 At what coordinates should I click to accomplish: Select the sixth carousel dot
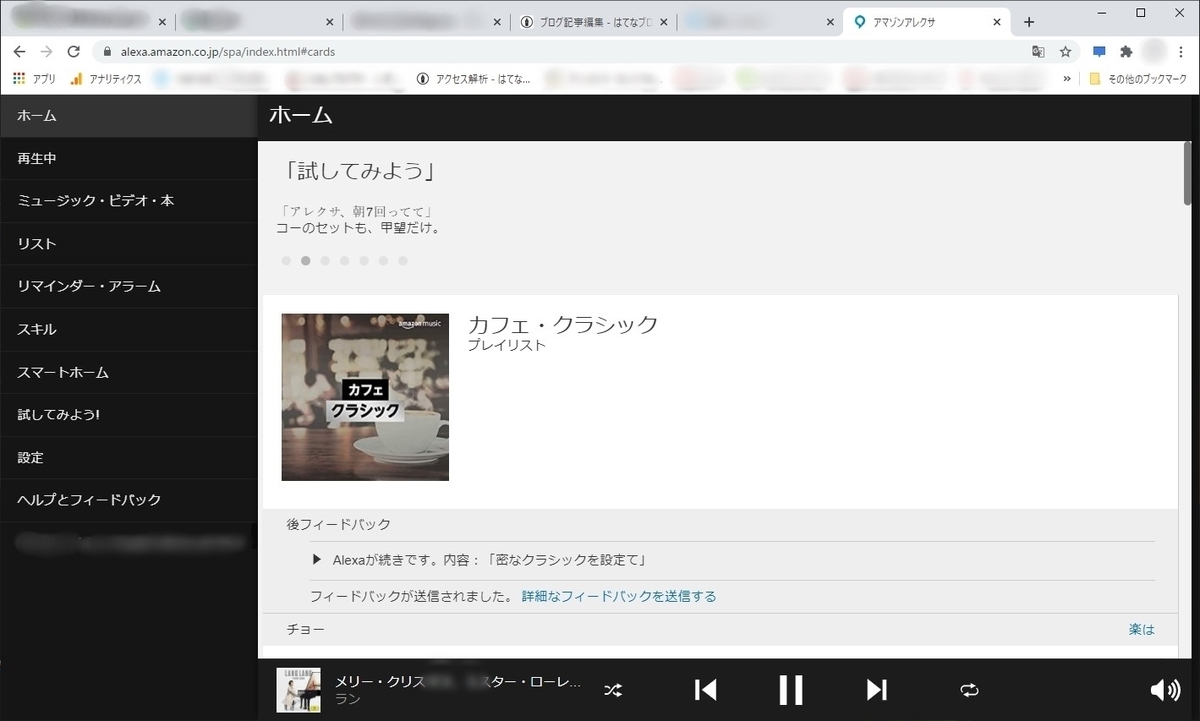pyautogui.click(x=383, y=261)
